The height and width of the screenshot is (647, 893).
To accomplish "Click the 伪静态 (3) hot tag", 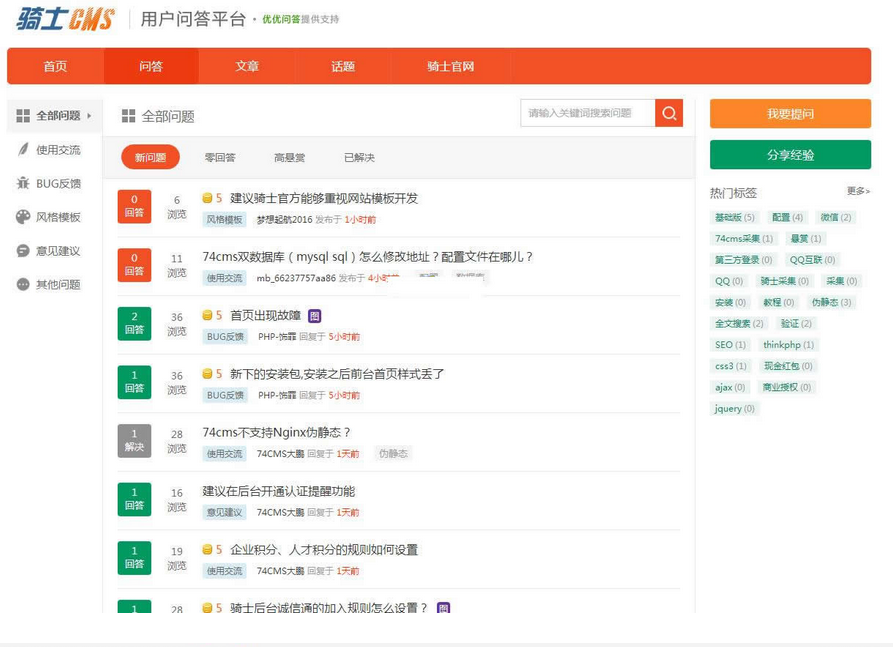I will pyautogui.click(x=831, y=302).
